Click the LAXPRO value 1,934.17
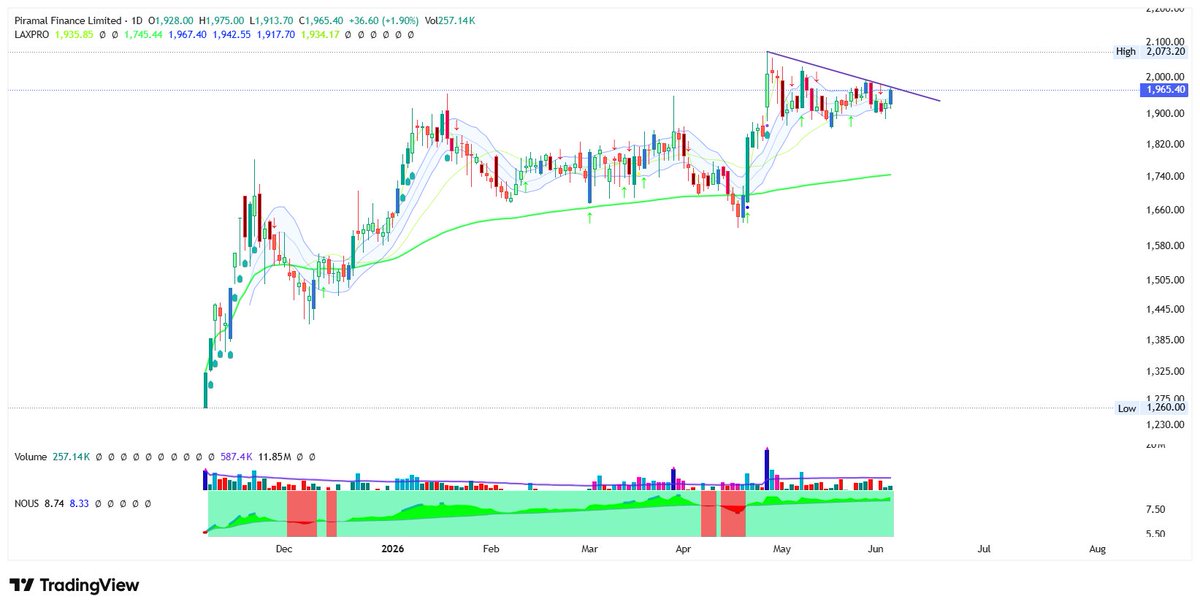 tap(319, 34)
